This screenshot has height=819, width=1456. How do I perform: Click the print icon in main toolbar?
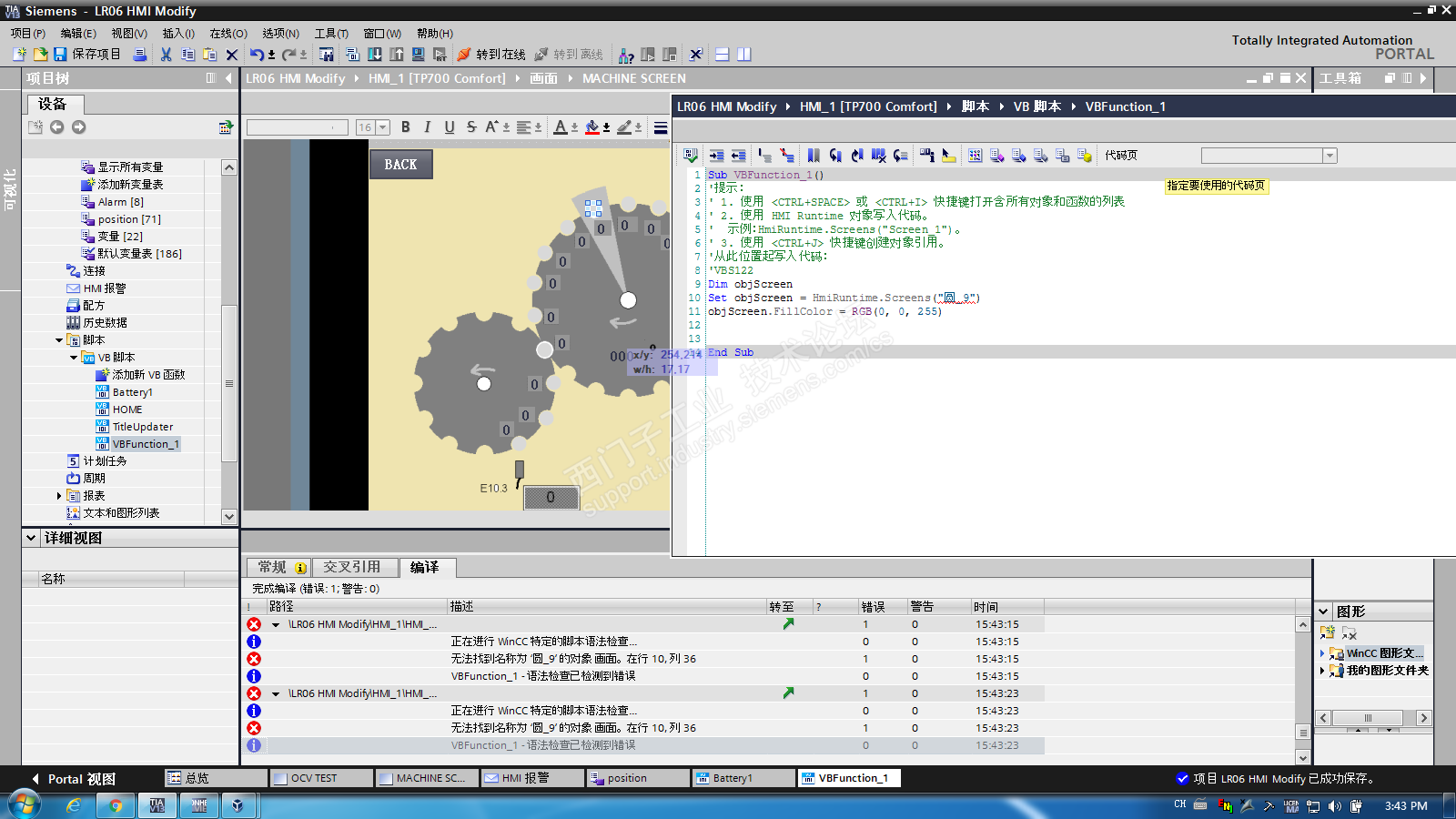tap(140, 55)
